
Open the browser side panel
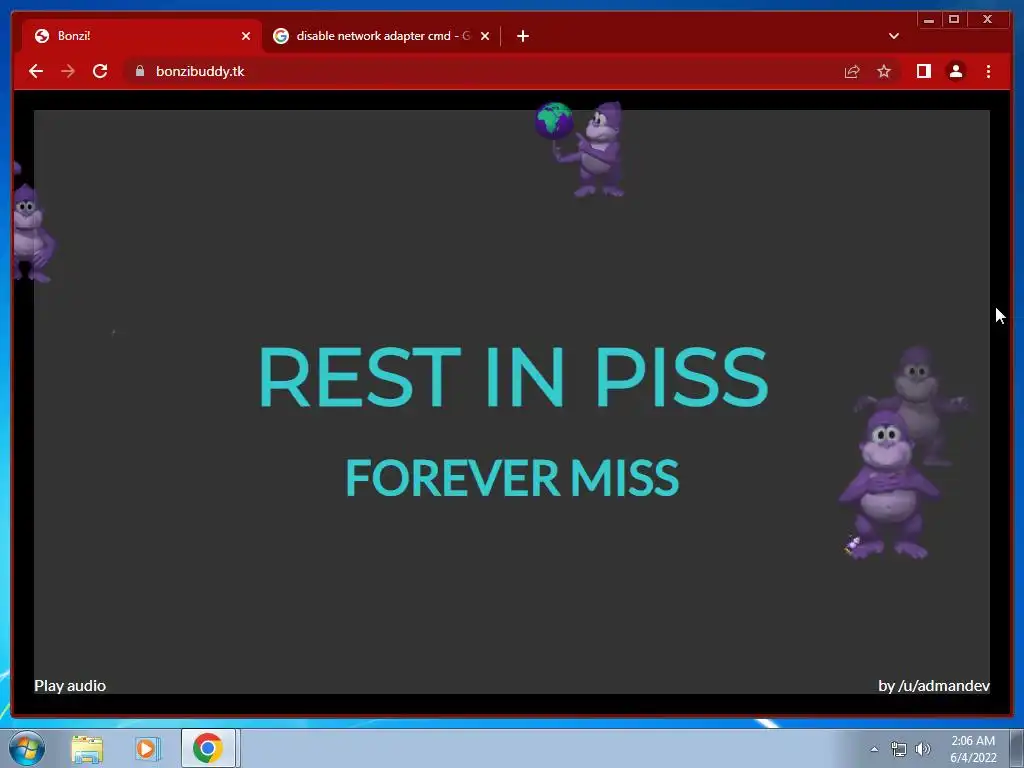coord(923,71)
